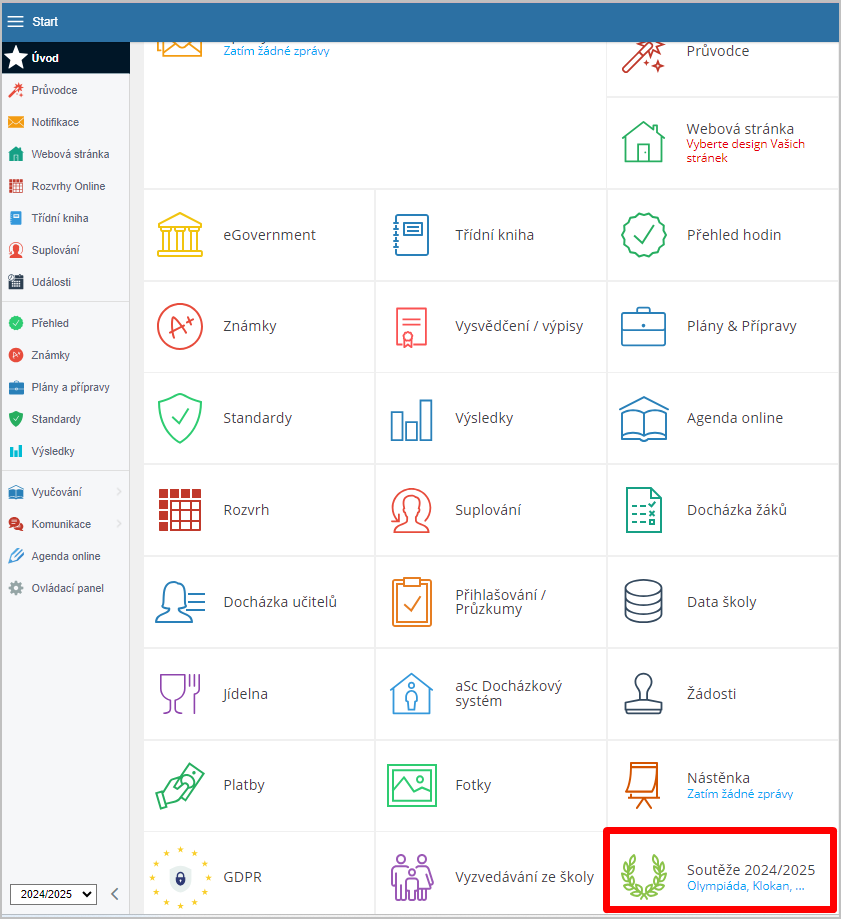Click the Nástěnka easel board icon
Viewport: 841px width, 919px height.
[643, 785]
